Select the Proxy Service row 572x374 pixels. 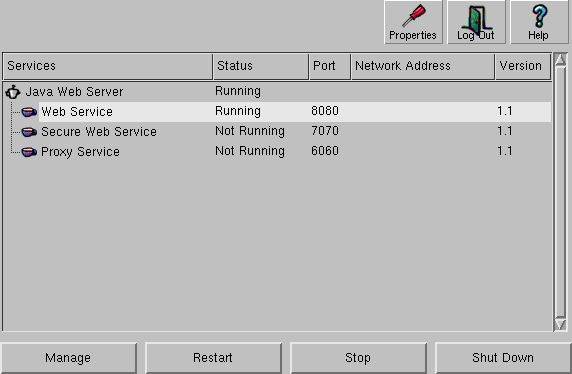point(277,151)
